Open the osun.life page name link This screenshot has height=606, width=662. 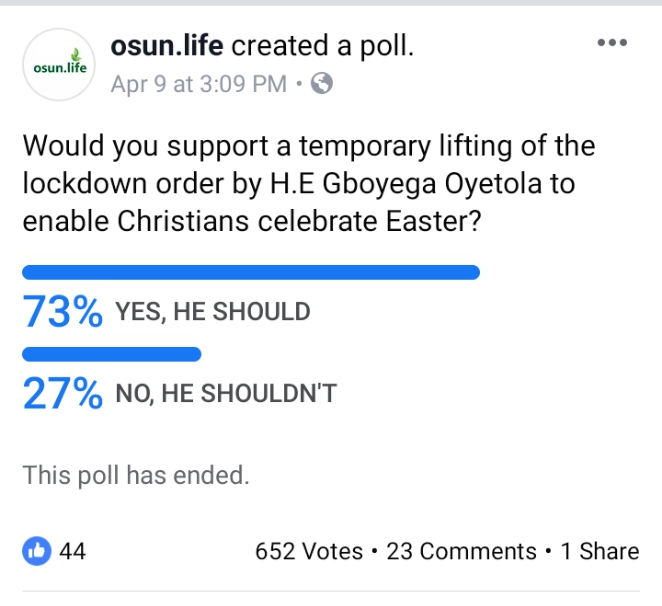point(167,46)
